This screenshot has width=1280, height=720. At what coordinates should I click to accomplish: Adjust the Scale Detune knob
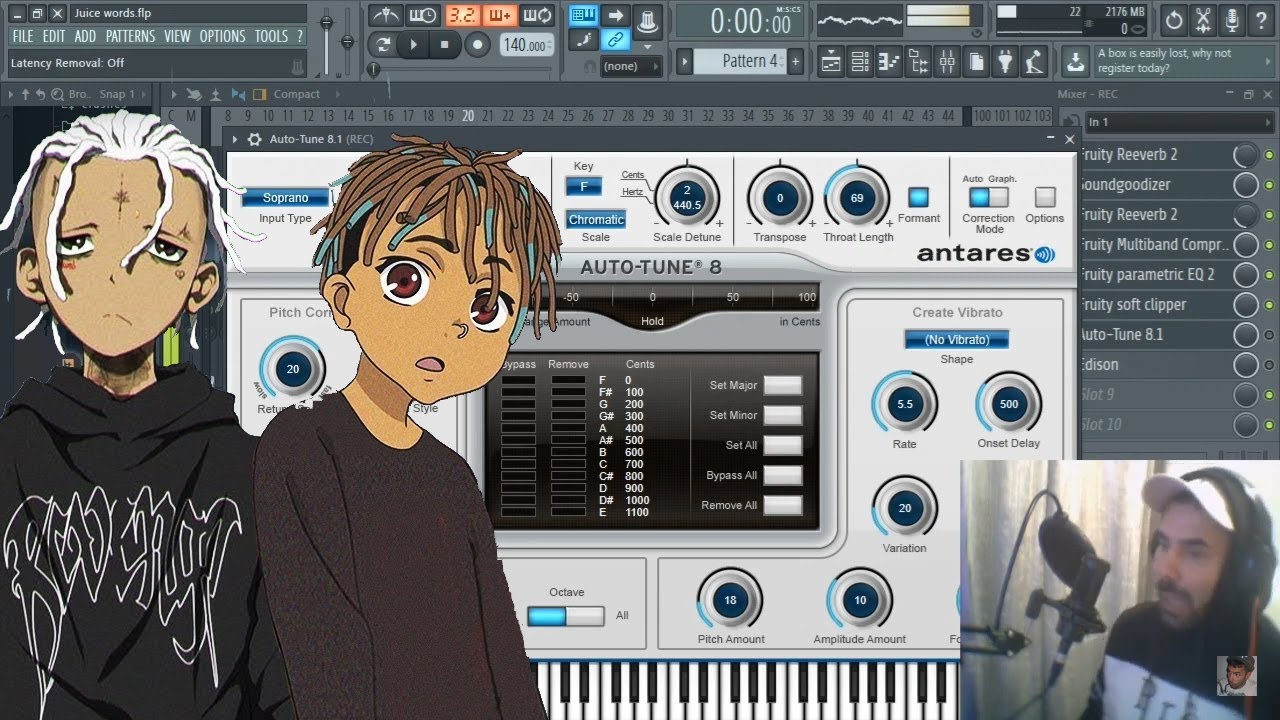[x=687, y=197]
